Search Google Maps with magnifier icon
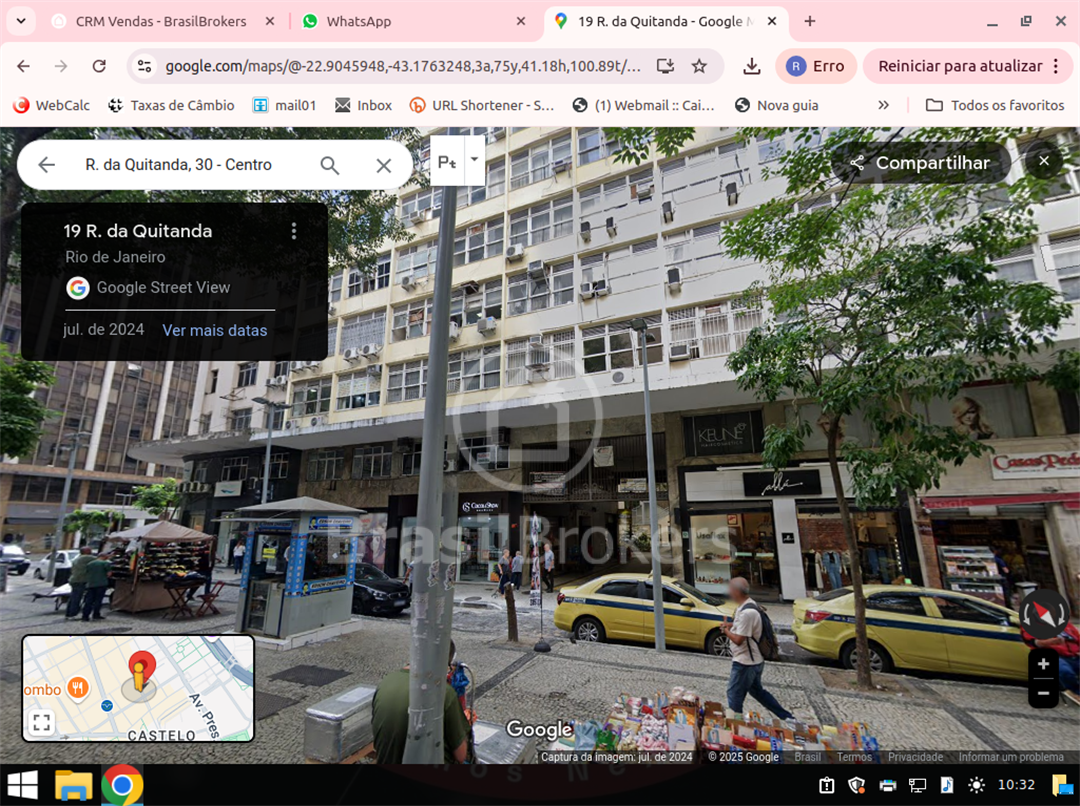Screen dimensions: 1080x806 tap(330, 165)
